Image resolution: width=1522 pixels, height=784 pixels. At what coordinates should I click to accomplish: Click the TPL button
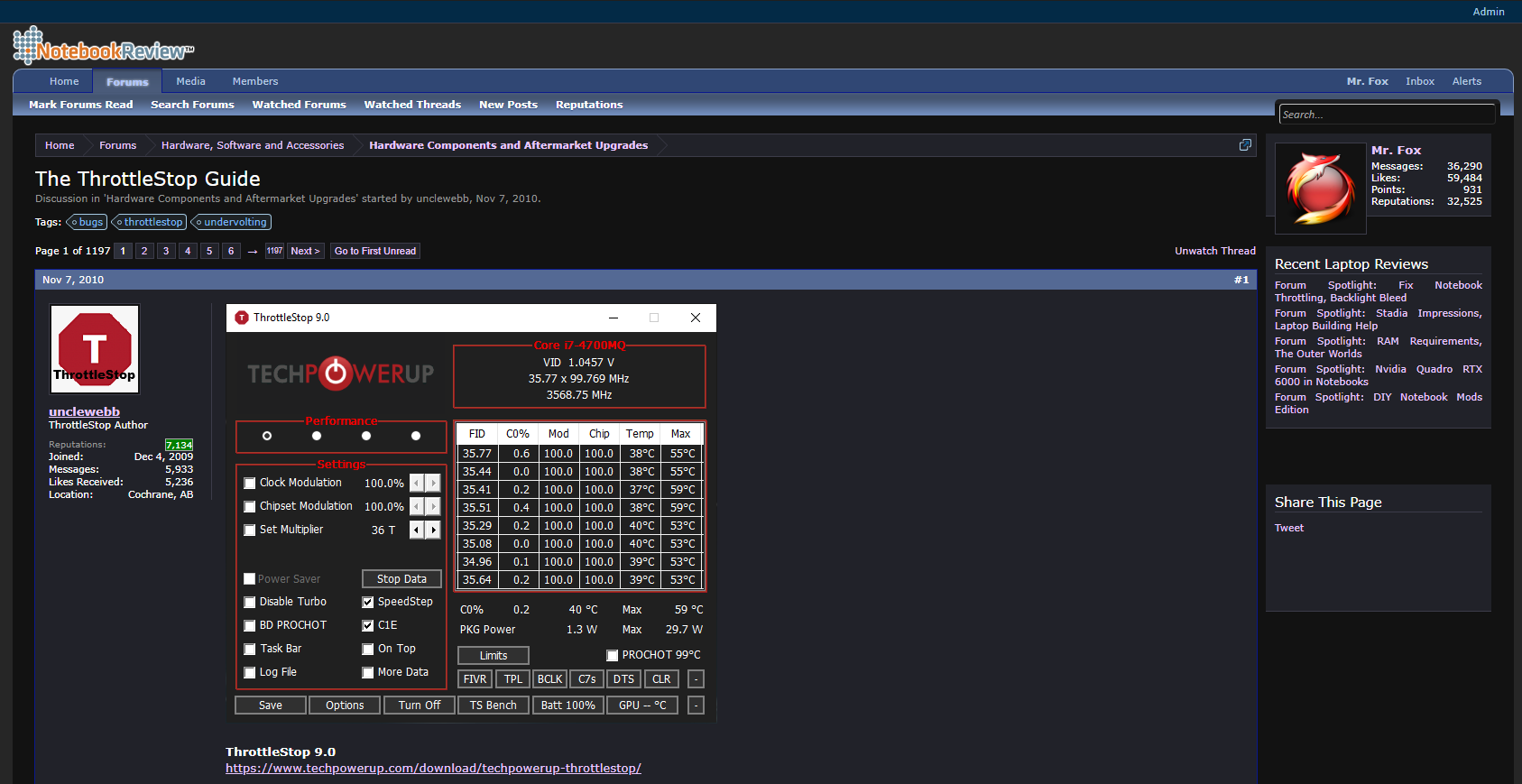(x=513, y=679)
